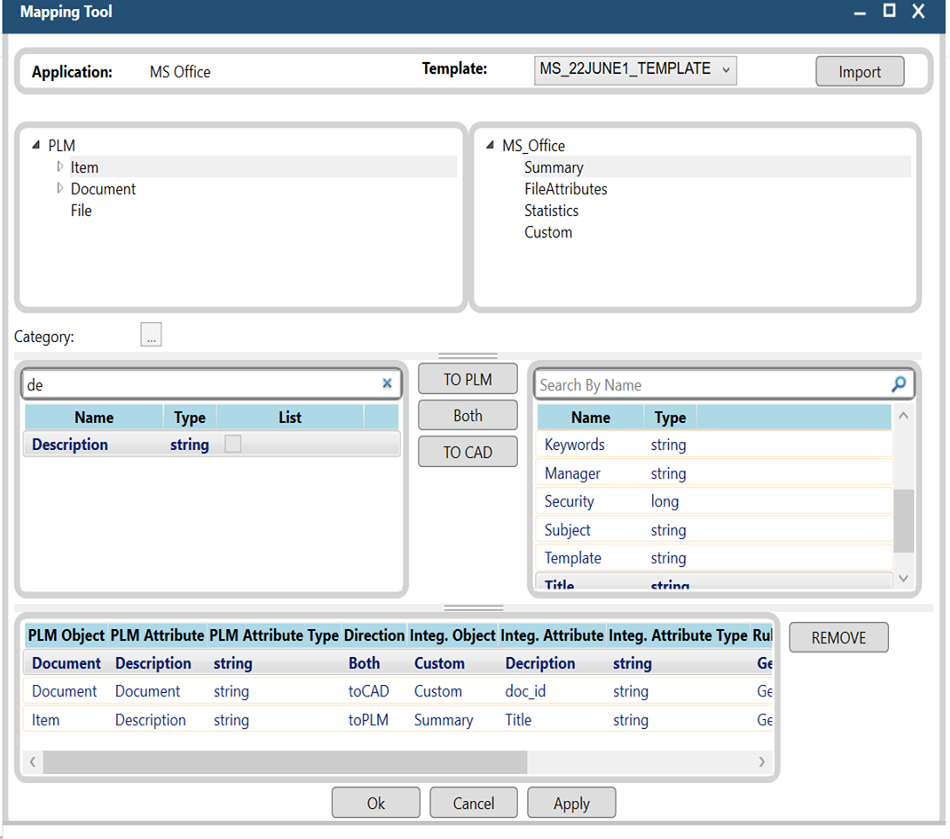Image resolution: width=950 pixels, height=839 pixels.
Task: Click the TO PLM direction button
Action: coord(467,380)
